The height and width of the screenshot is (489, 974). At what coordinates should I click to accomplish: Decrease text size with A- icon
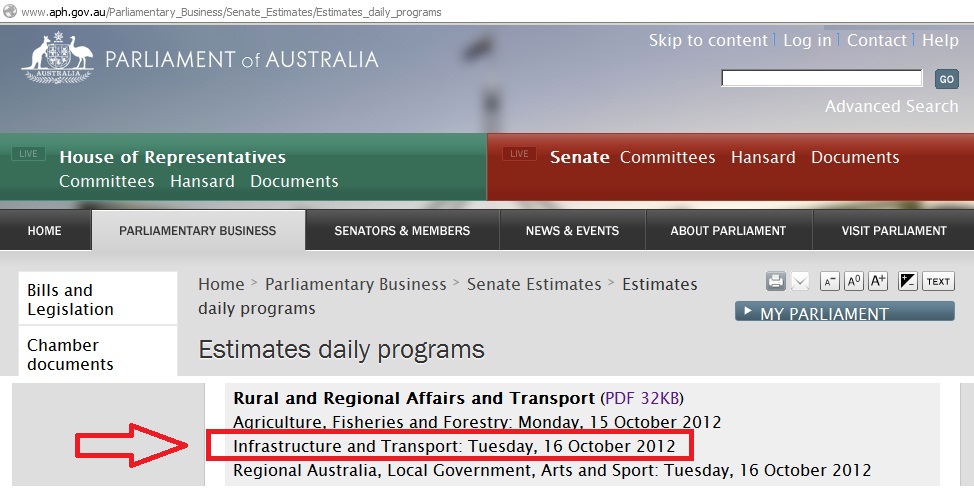pos(829,281)
